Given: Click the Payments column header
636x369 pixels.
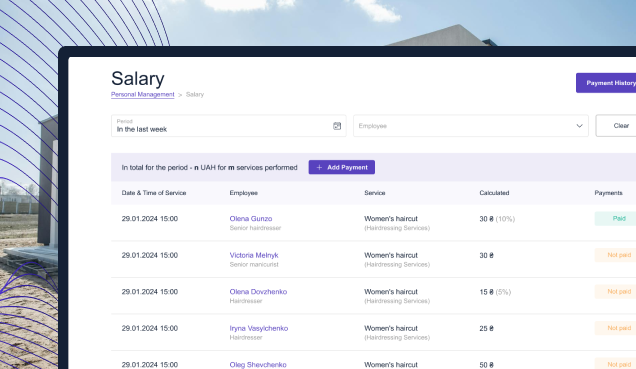Looking at the screenshot, I should coord(608,193).
